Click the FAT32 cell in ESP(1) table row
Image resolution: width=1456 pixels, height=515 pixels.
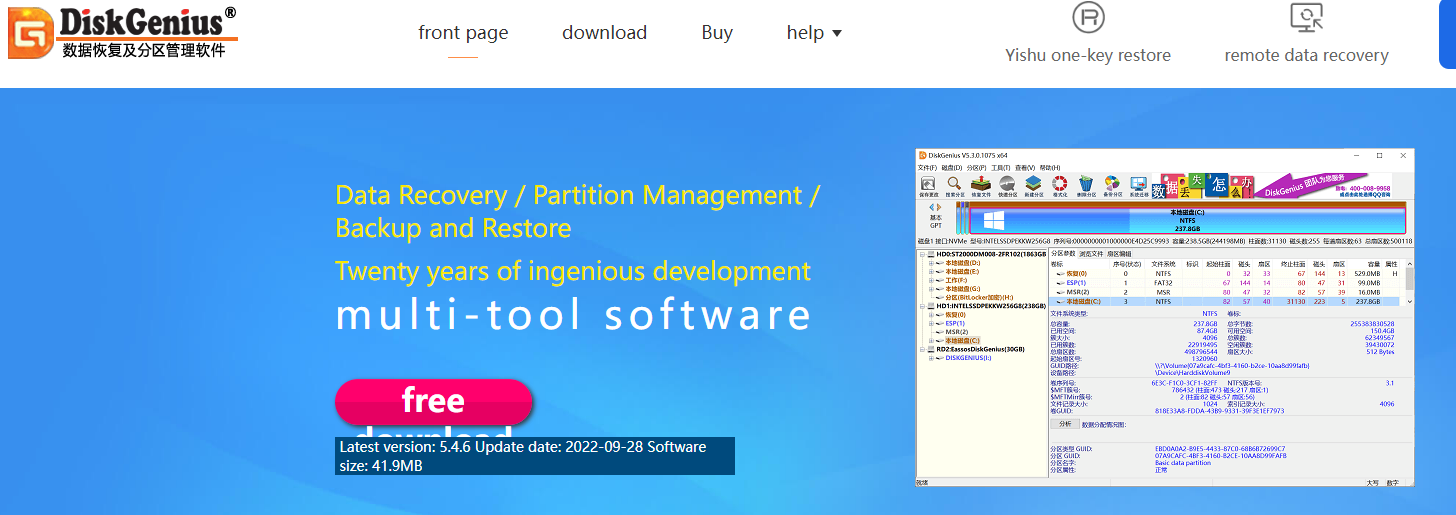pyautogui.click(x=1162, y=282)
